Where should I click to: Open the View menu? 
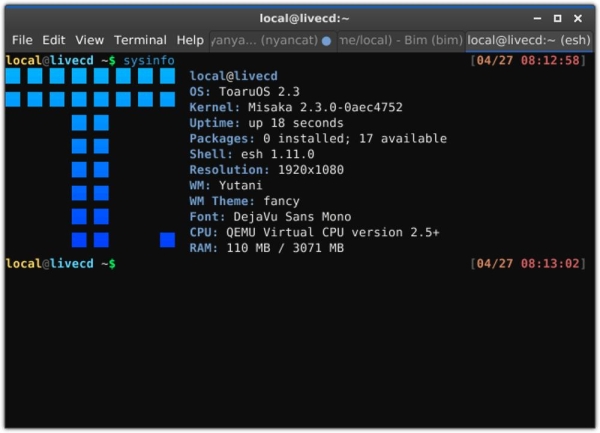(90, 40)
